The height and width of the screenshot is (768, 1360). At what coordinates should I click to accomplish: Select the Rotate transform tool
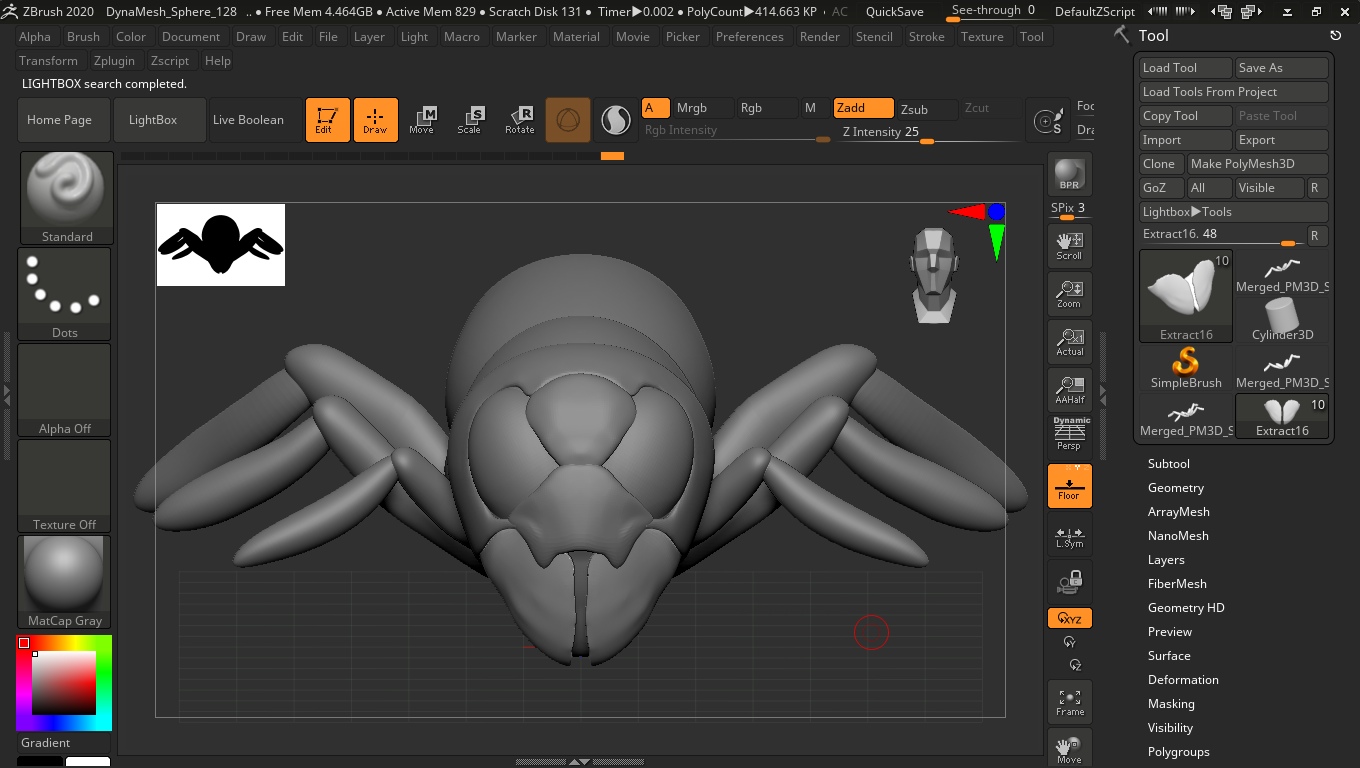pyautogui.click(x=519, y=120)
